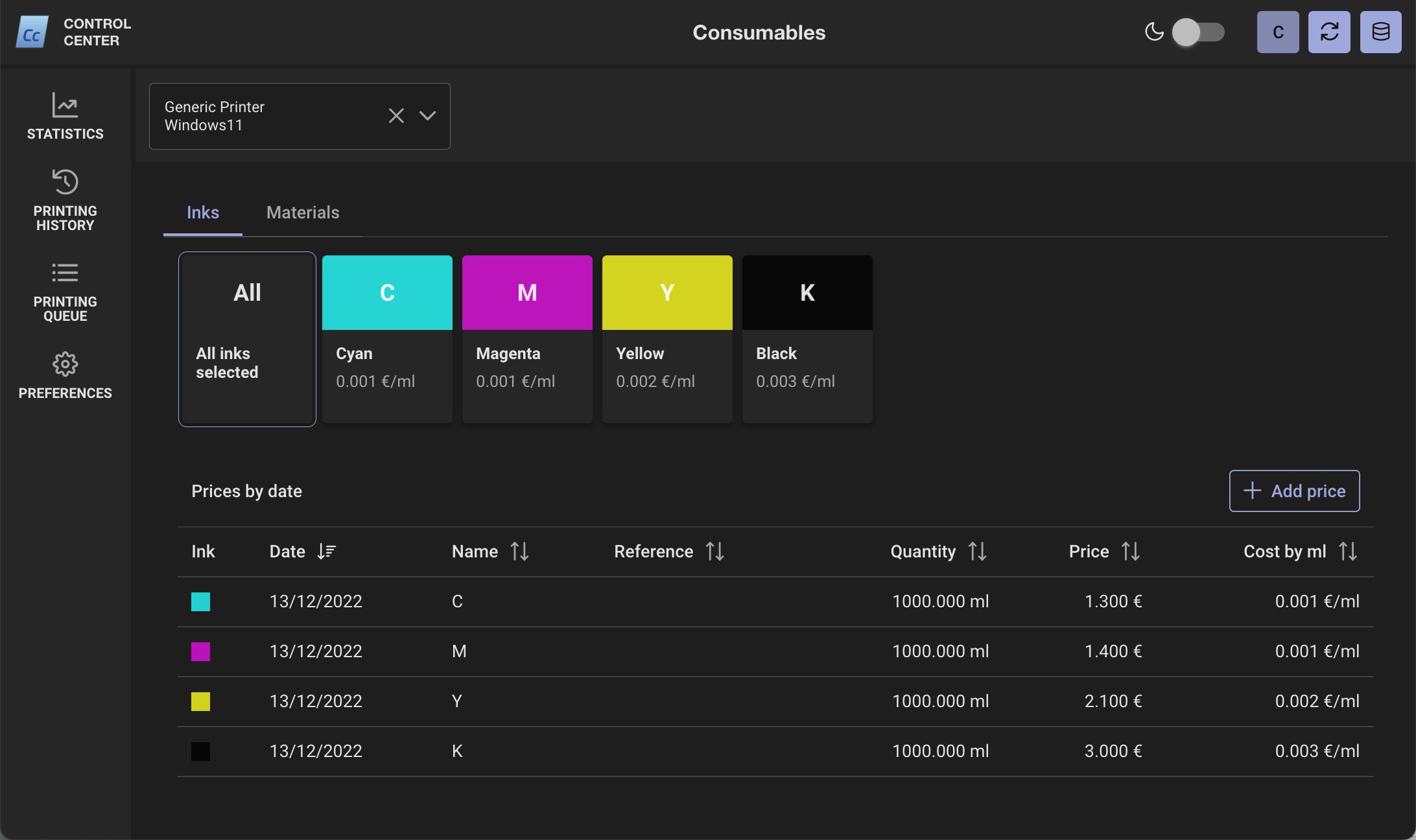1416x840 pixels.
Task: Sort by Quantity column arrows
Action: click(977, 552)
